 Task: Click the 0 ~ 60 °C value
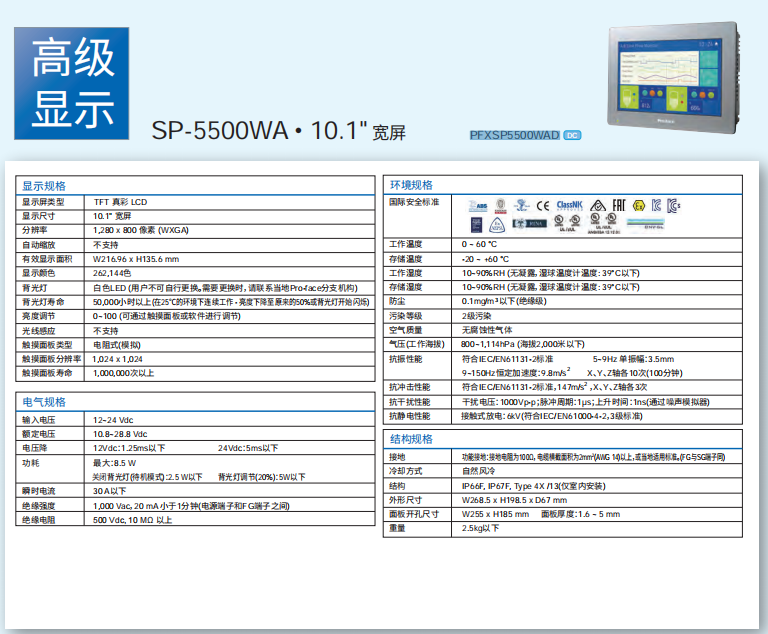point(479,244)
